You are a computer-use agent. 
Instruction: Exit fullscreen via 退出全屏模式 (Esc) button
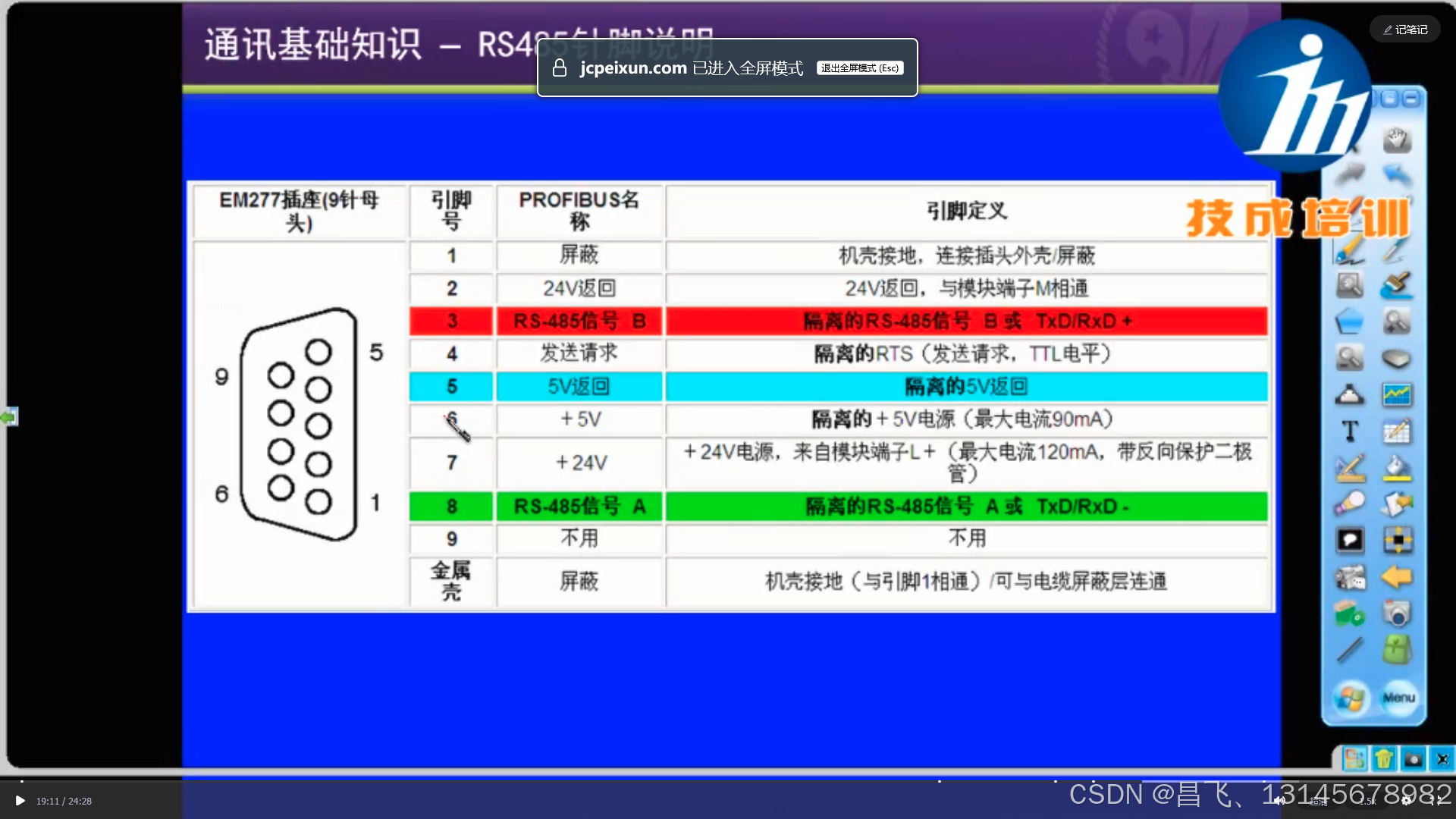859,68
